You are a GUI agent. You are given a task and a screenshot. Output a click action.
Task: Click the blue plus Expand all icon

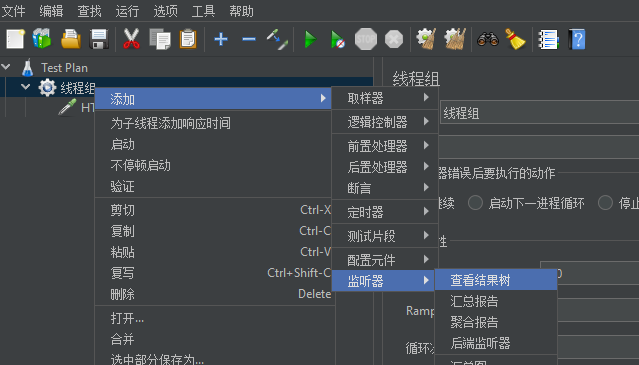click(x=221, y=39)
